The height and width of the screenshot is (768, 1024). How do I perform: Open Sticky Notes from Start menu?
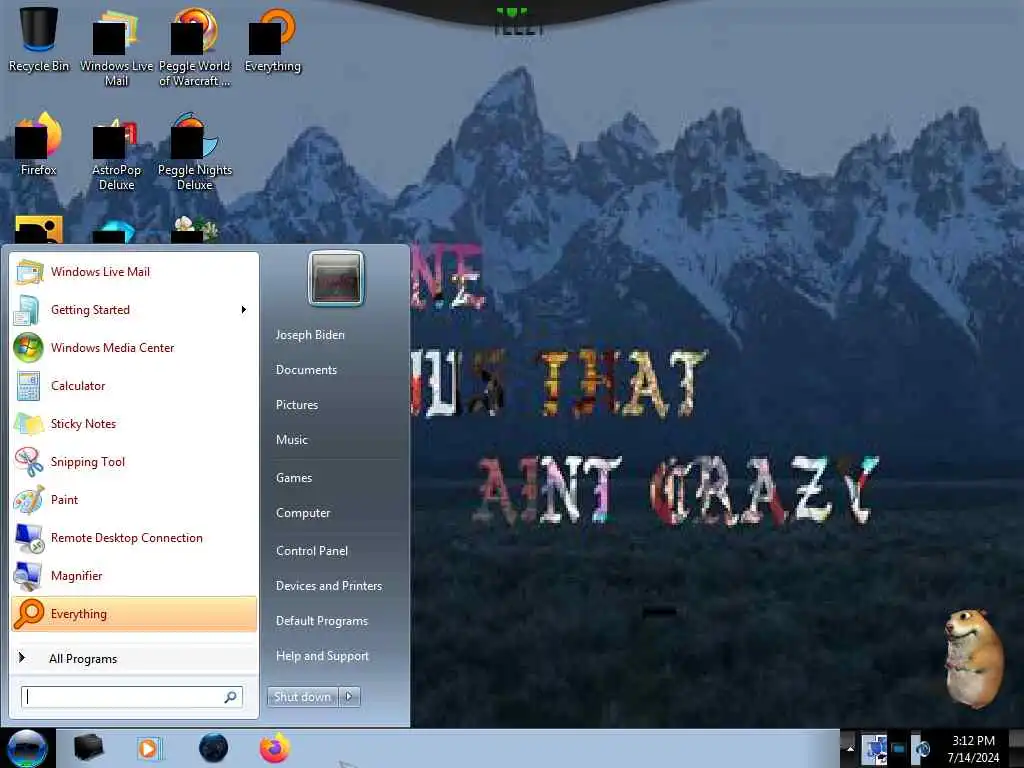134,424
